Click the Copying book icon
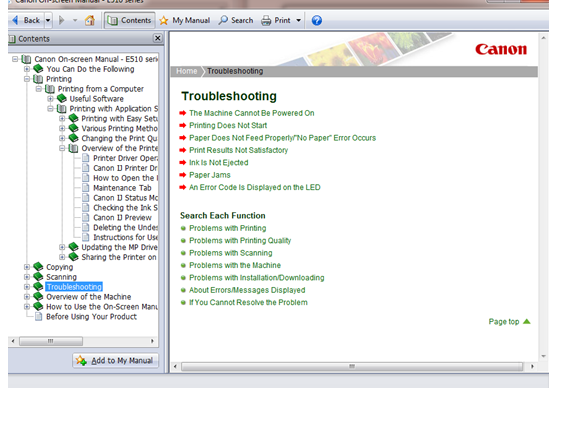 (x=38, y=267)
